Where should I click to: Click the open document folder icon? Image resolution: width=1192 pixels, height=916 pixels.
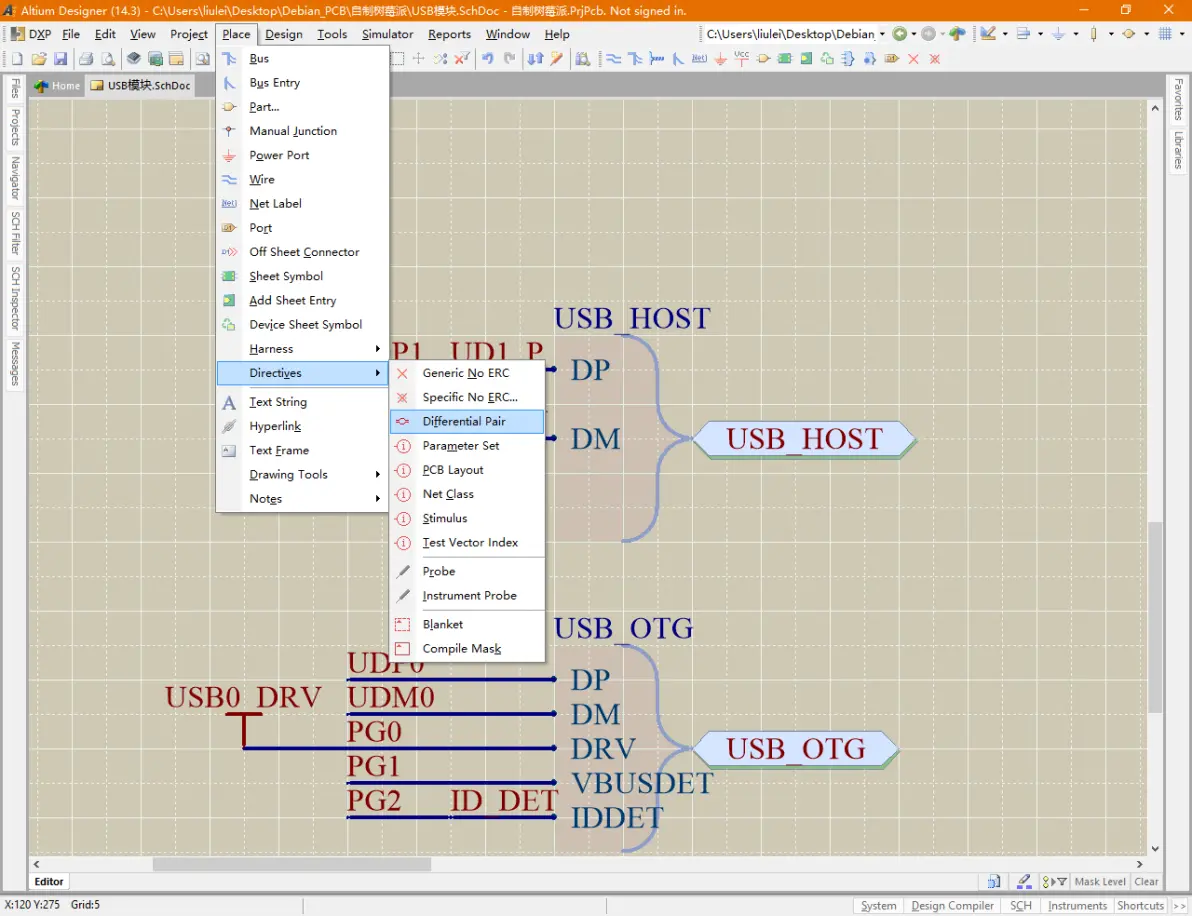(x=39, y=59)
